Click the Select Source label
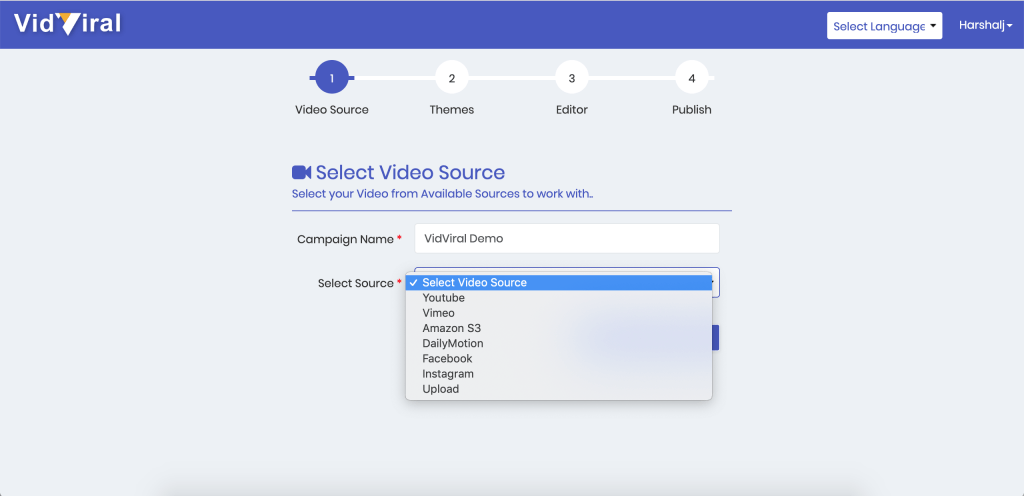 point(356,283)
